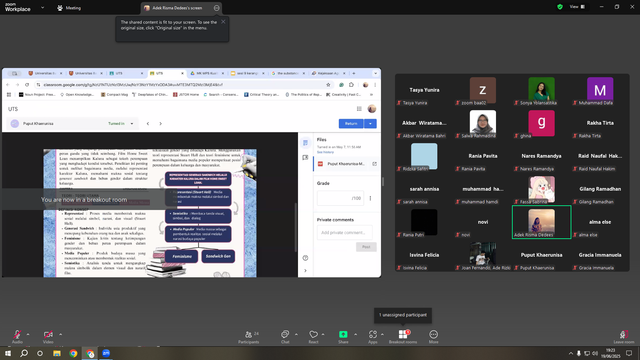The image size is (640, 360).
Task: Open grade more options three dots
Action: point(370,198)
